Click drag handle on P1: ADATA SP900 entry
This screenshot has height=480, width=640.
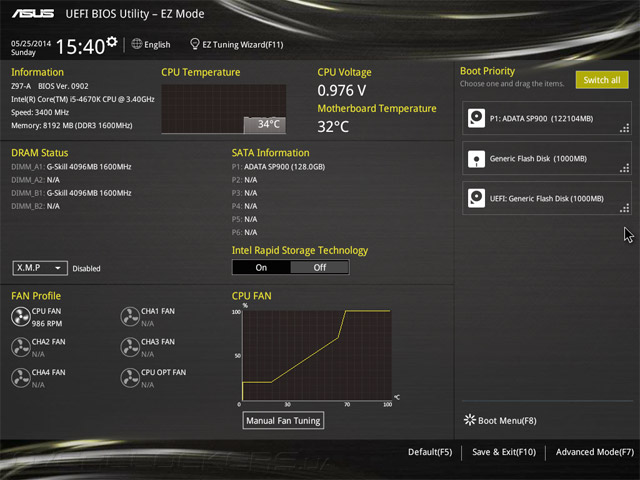click(x=624, y=129)
